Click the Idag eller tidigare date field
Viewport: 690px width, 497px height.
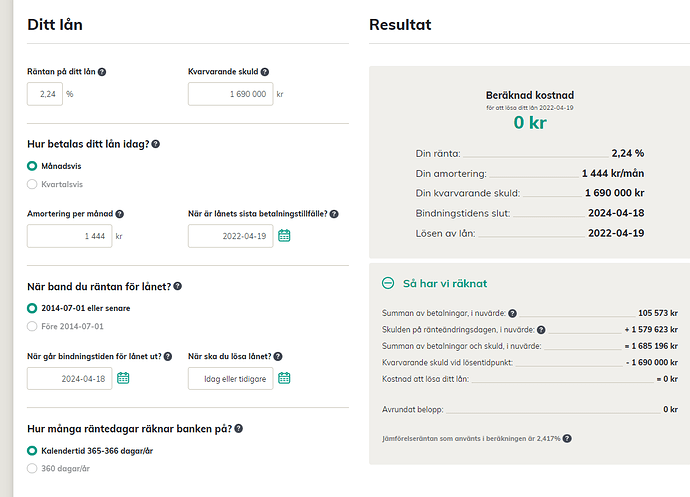(x=231, y=379)
